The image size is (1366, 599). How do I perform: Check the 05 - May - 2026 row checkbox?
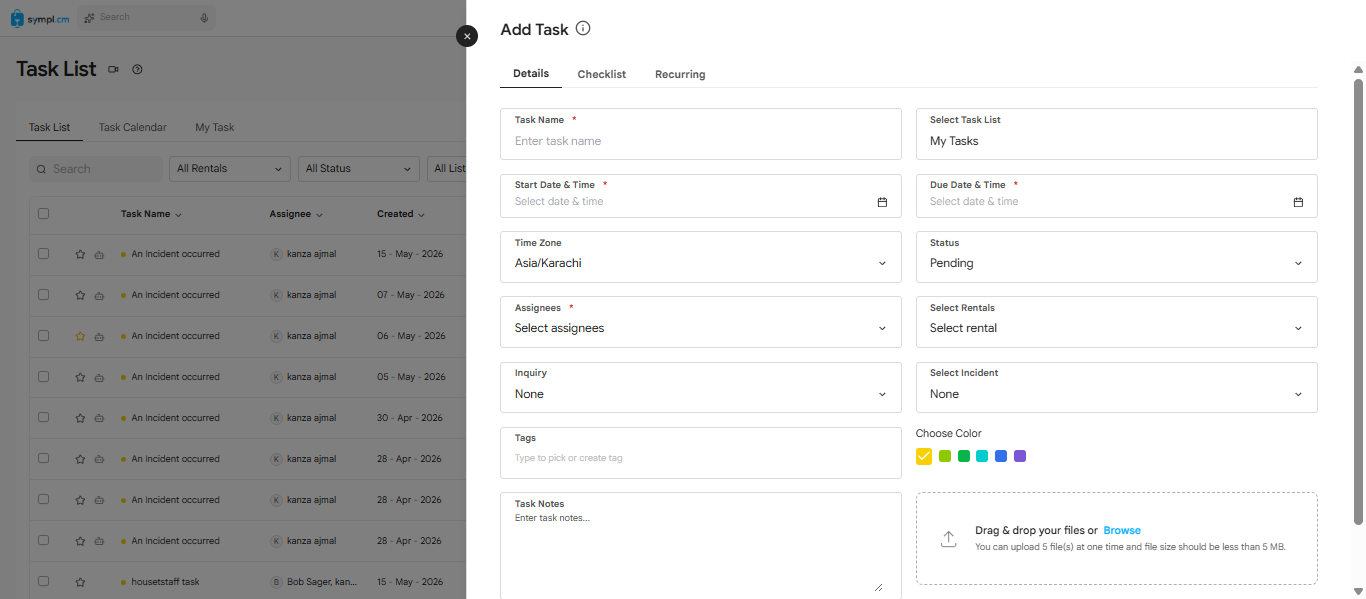click(43, 376)
